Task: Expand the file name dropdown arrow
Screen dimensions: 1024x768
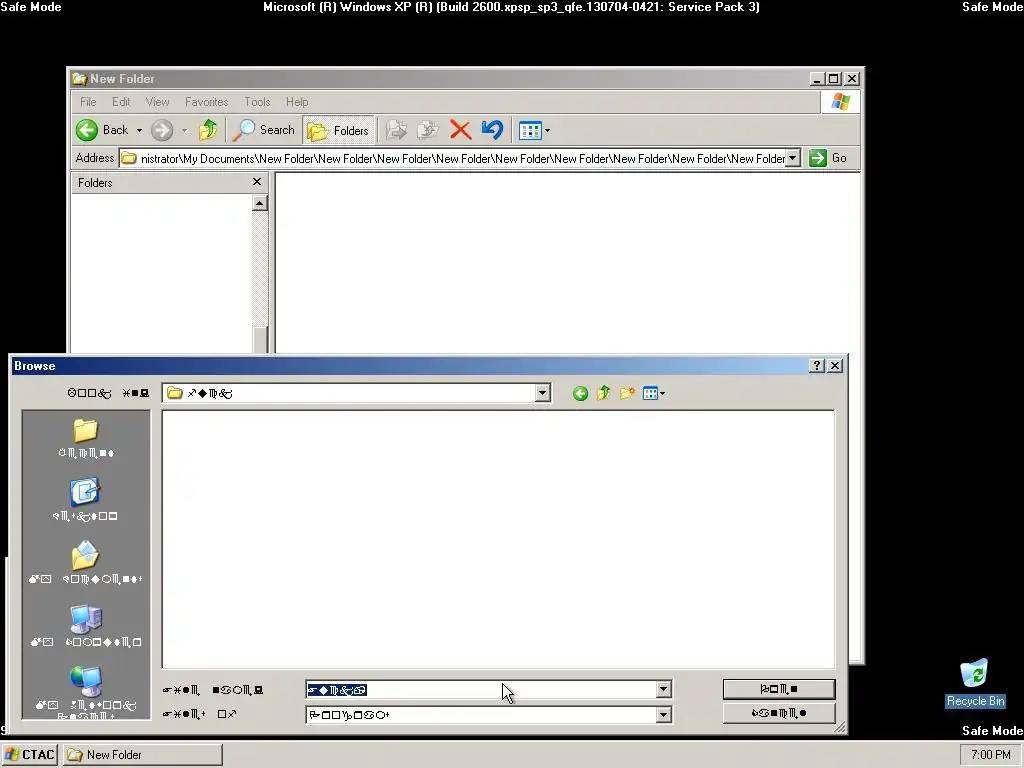Action: click(664, 690)
